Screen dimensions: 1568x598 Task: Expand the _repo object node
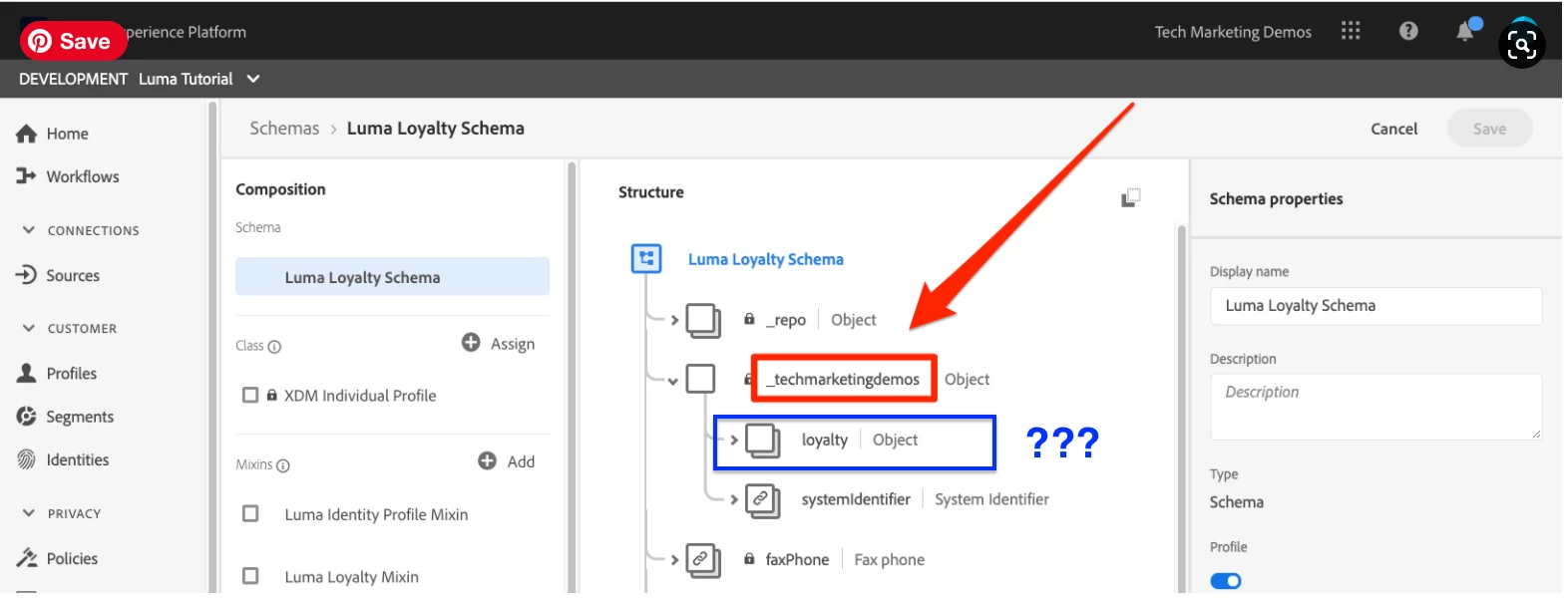(x=674, y=320)
